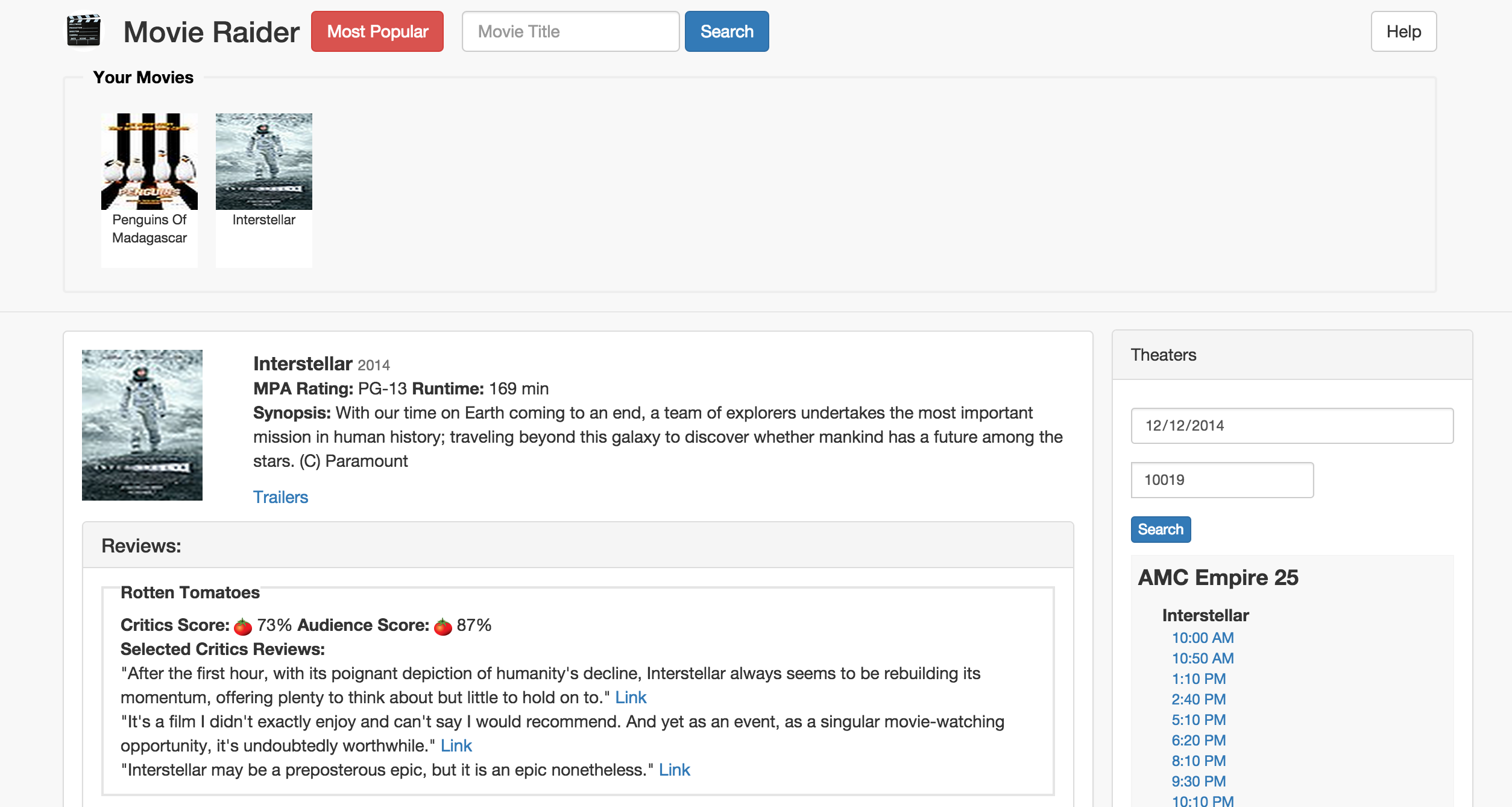Click the Audience Score tomato icon
1512x807 pixels.
(443, 627)
